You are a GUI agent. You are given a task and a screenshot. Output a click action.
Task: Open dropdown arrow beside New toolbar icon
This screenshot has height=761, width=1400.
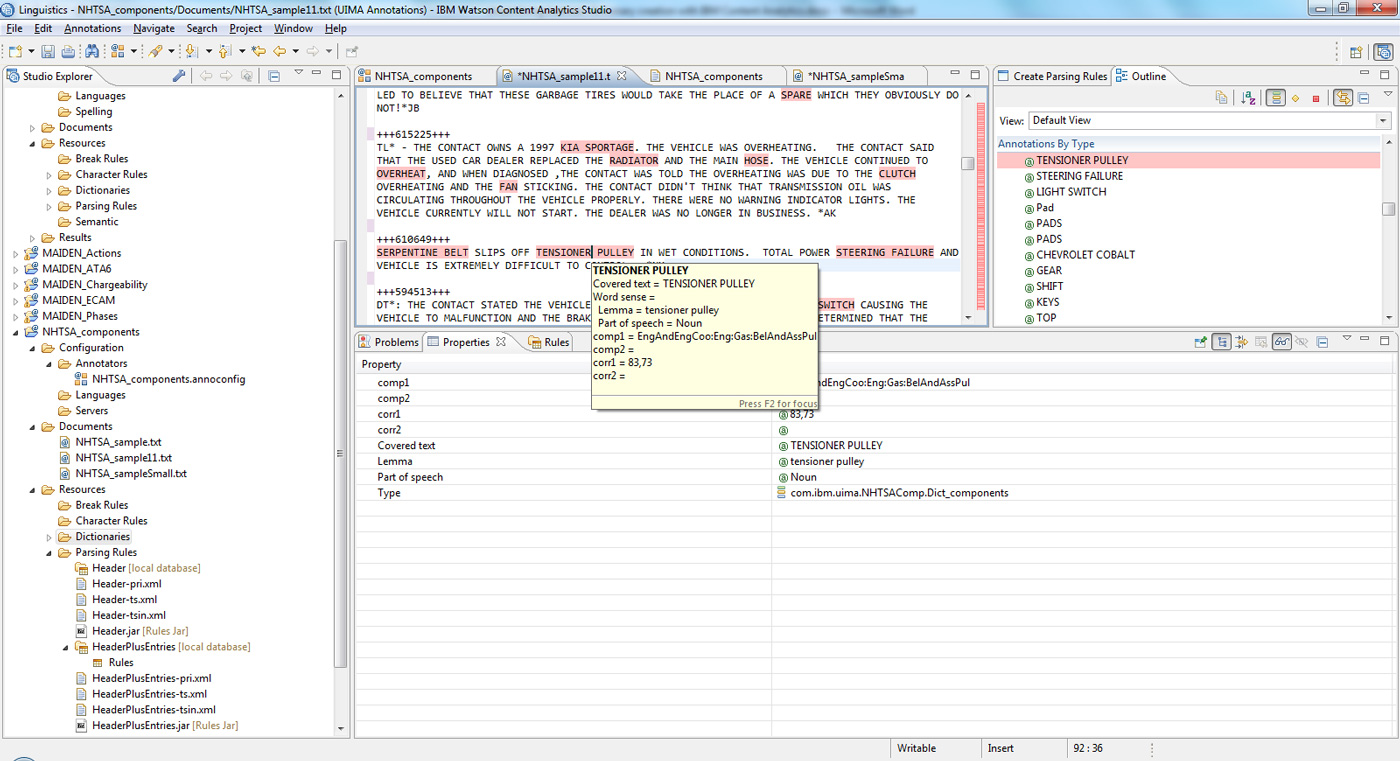[32, 51]
